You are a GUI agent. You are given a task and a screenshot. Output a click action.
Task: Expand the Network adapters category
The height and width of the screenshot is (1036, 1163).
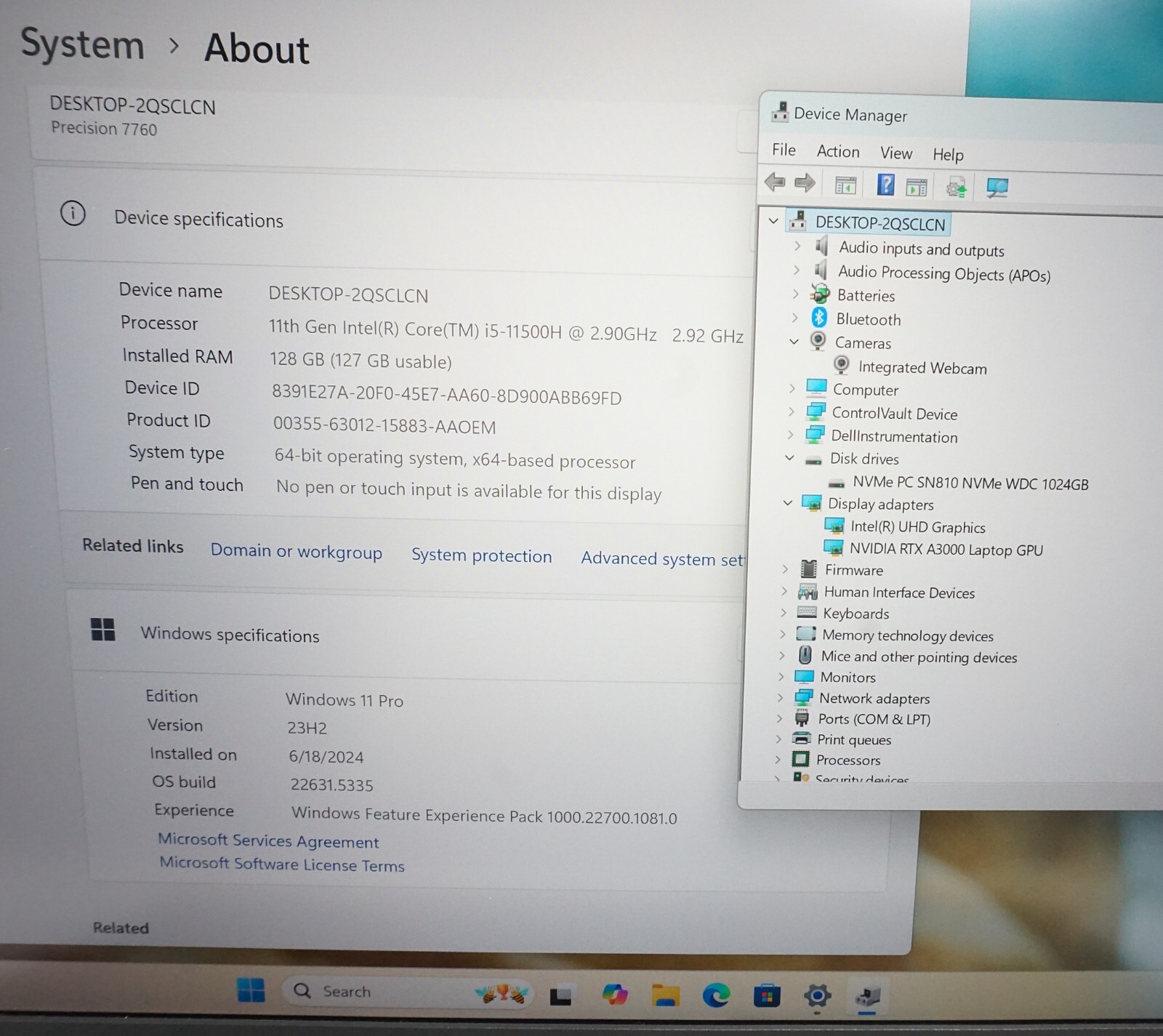click(x=780, y=697)
